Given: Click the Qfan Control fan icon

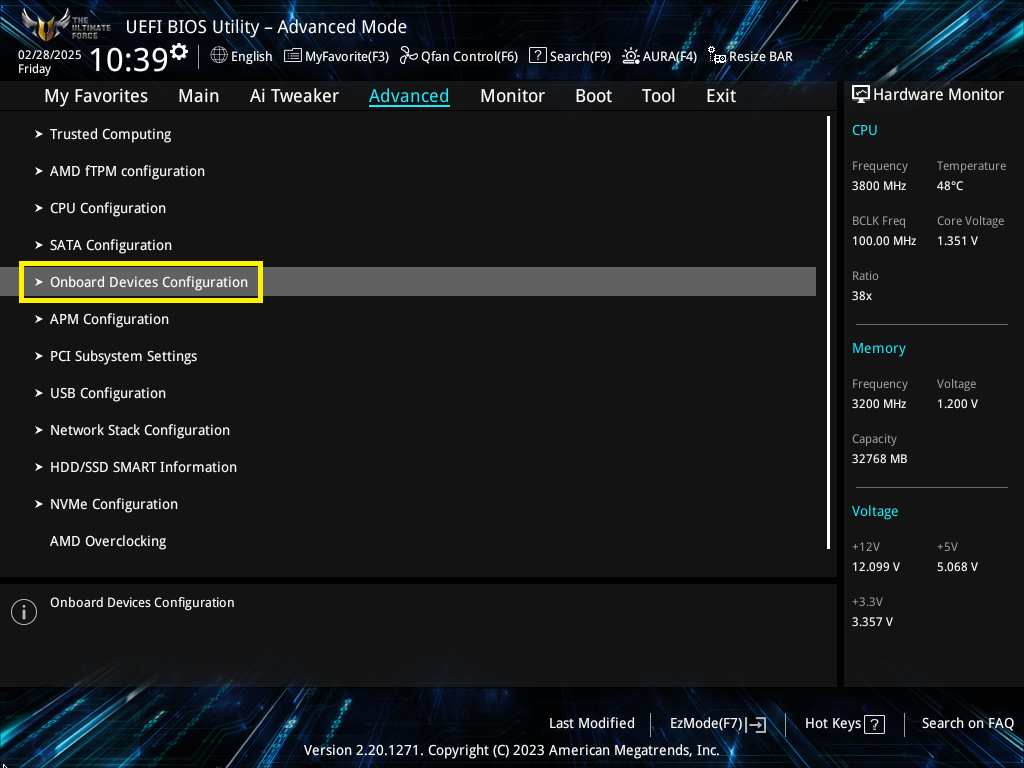Looking at the screenshot, I should point(409,56).
